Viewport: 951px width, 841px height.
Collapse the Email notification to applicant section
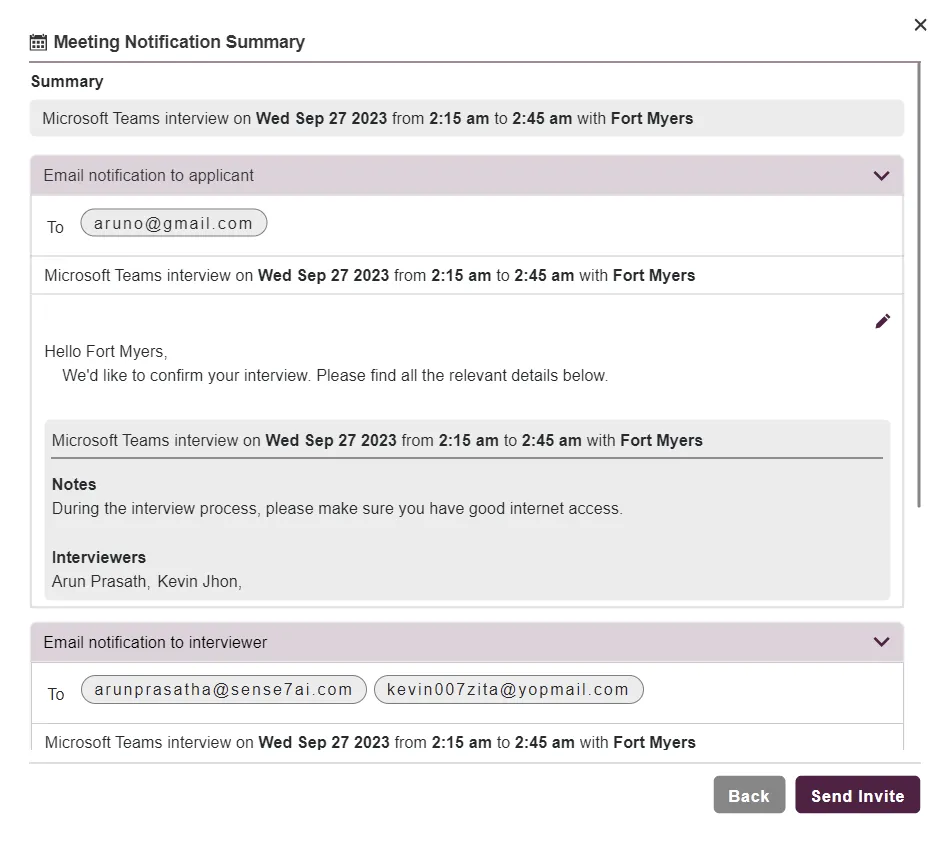point(881,176)
